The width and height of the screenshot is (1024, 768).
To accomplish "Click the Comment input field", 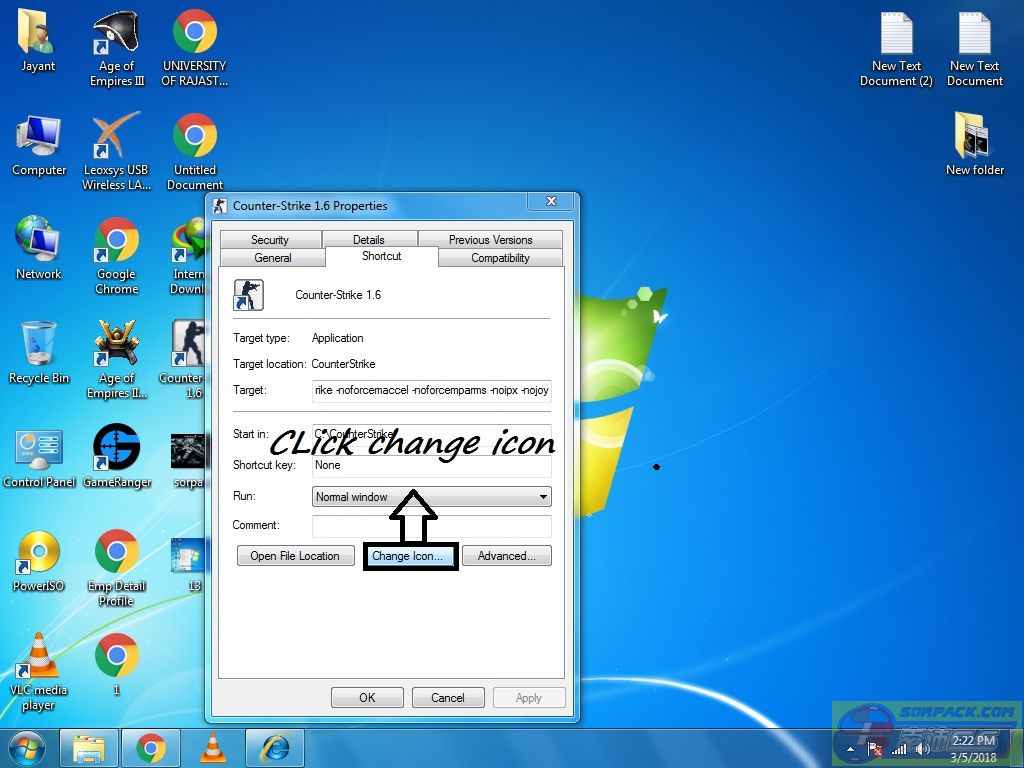I will coord(431,526).
